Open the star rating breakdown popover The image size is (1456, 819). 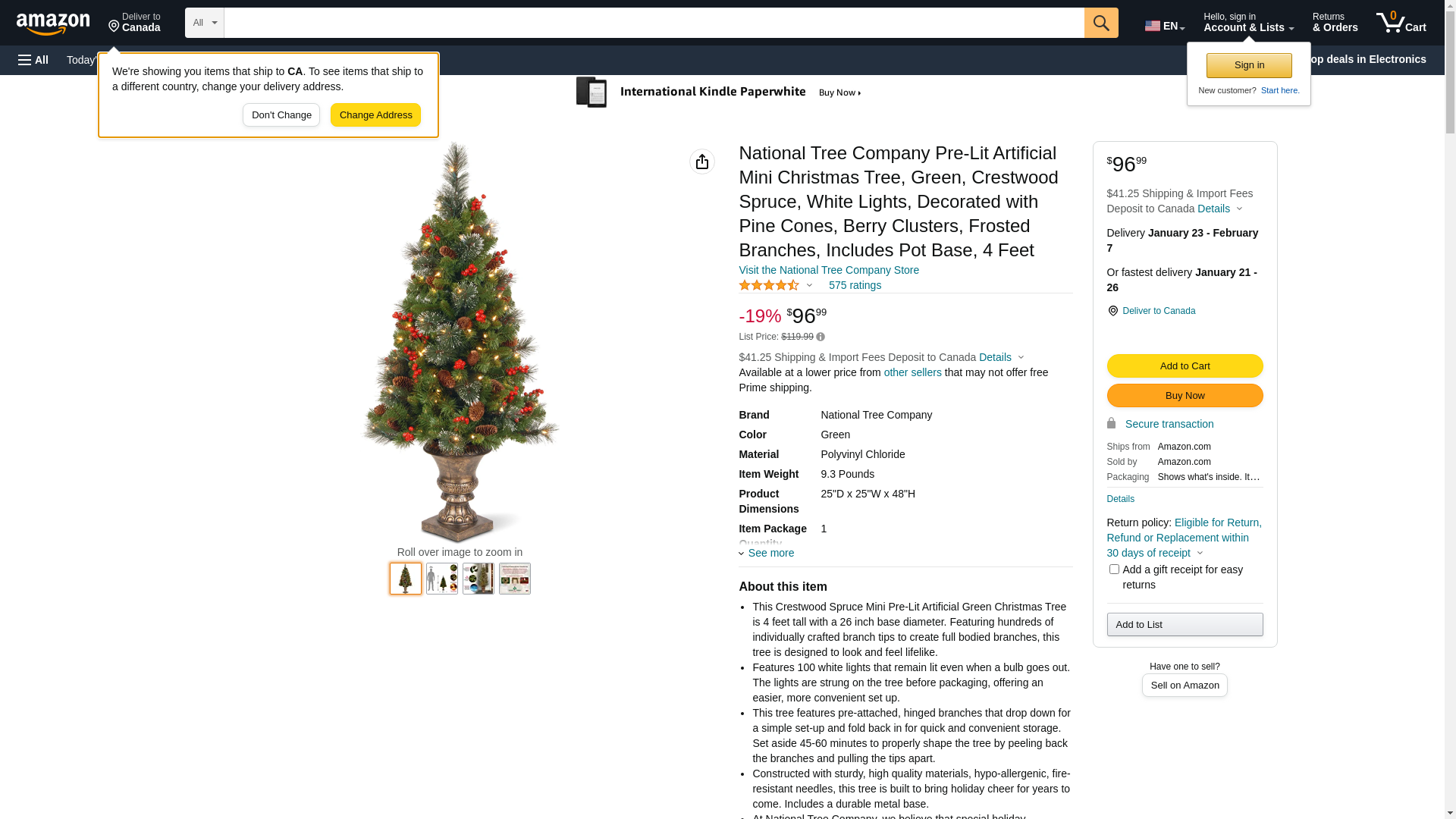pyautogui.click(x=776, y=285)
